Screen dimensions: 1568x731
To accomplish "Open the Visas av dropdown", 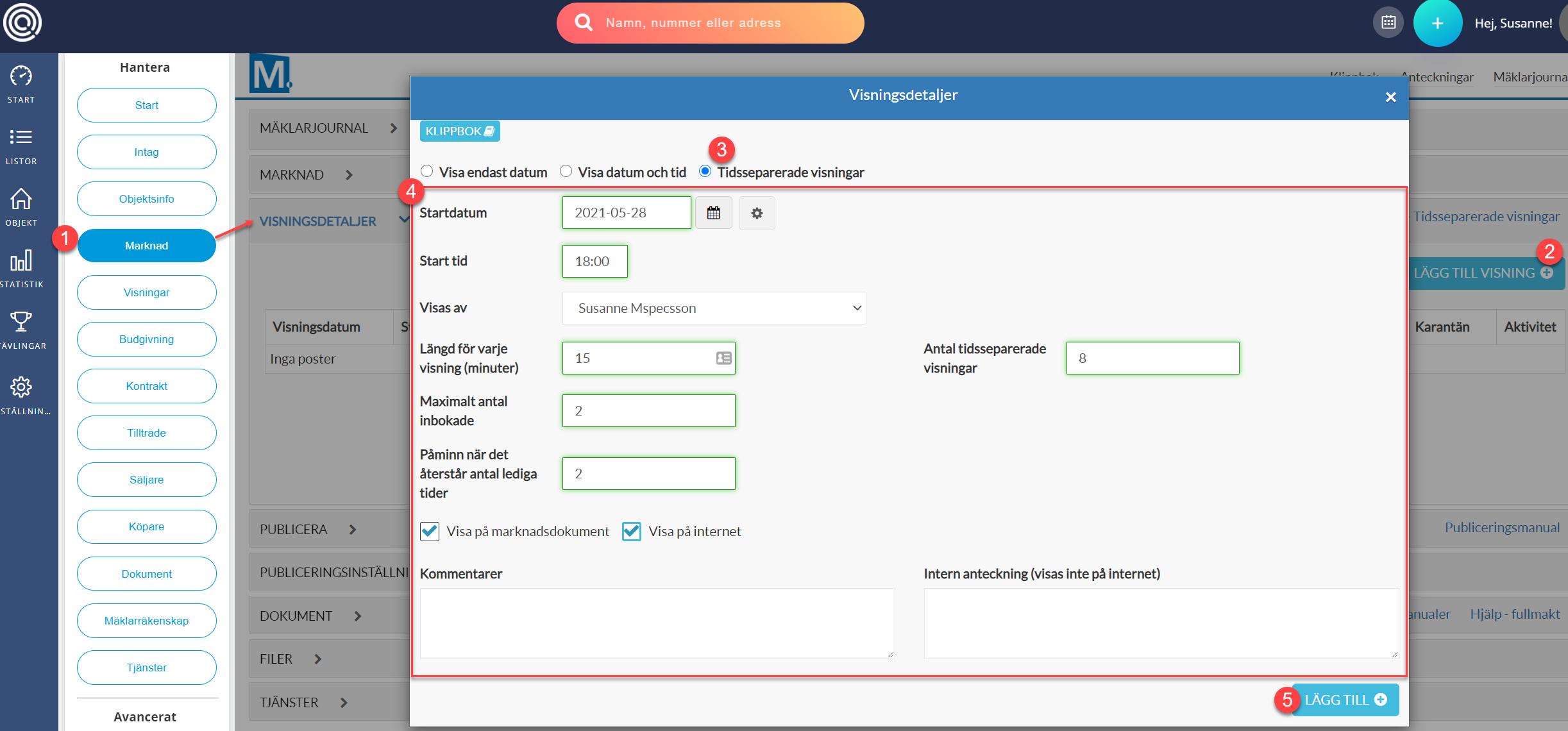I will point(714,308).
